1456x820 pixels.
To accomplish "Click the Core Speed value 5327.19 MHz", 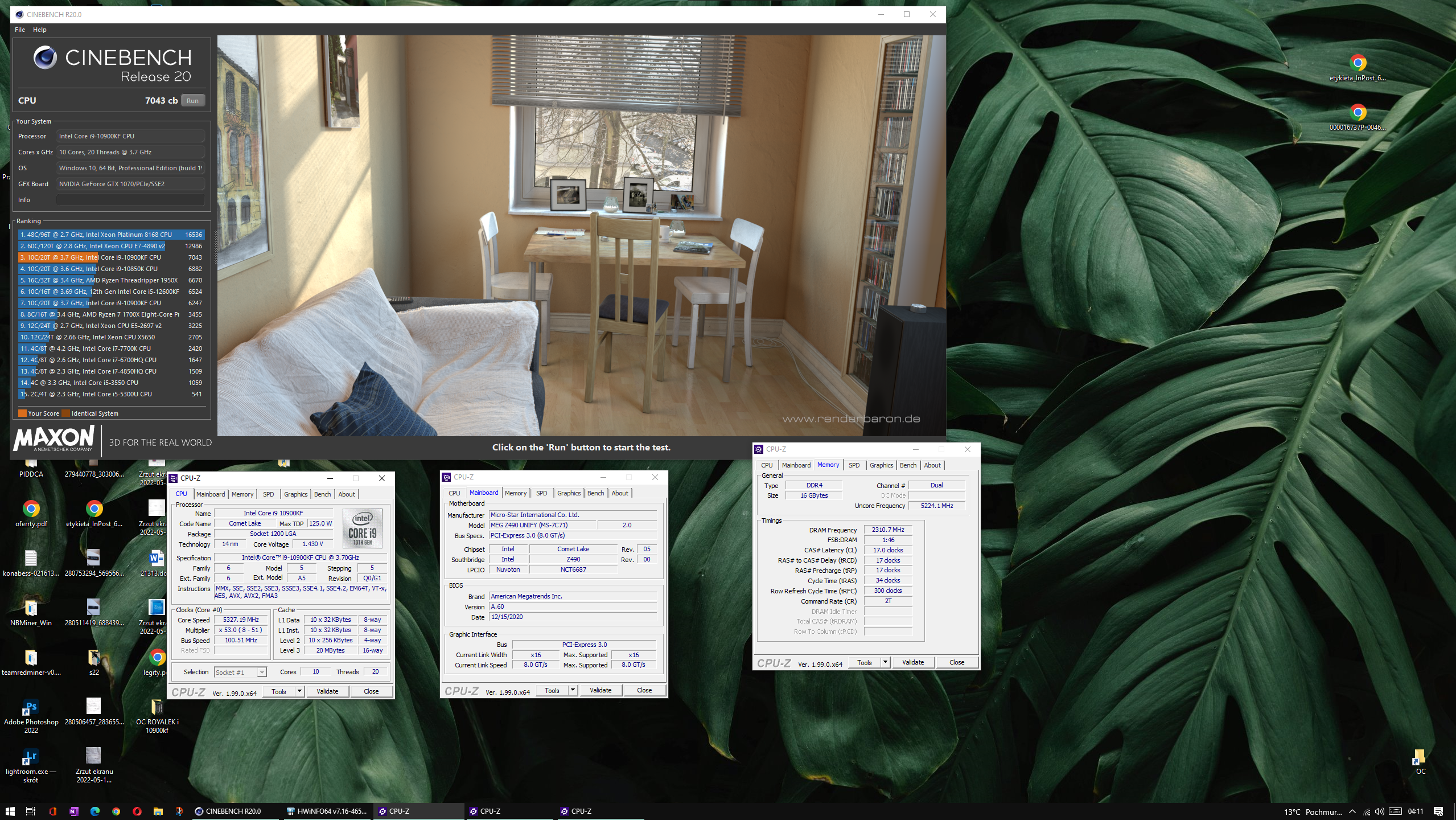I will coord(241,620).
